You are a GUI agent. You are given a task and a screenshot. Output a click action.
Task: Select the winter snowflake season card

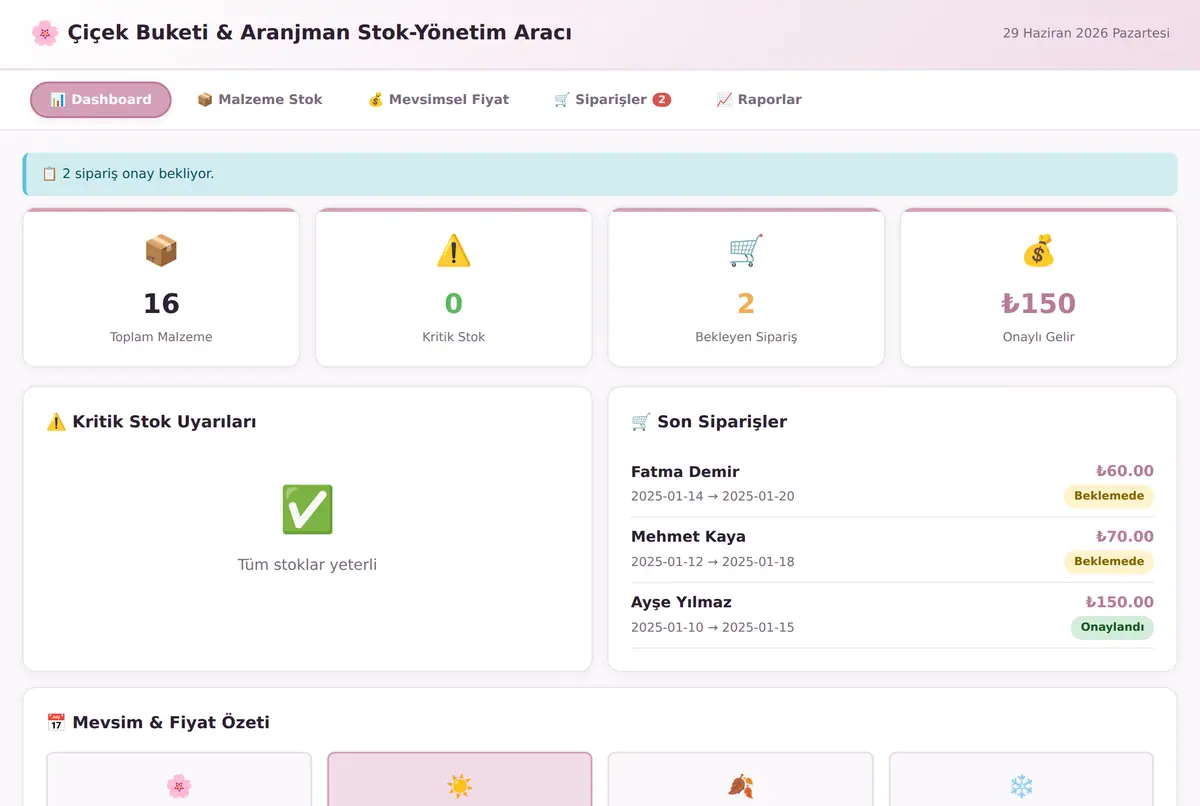(1021, 779)
